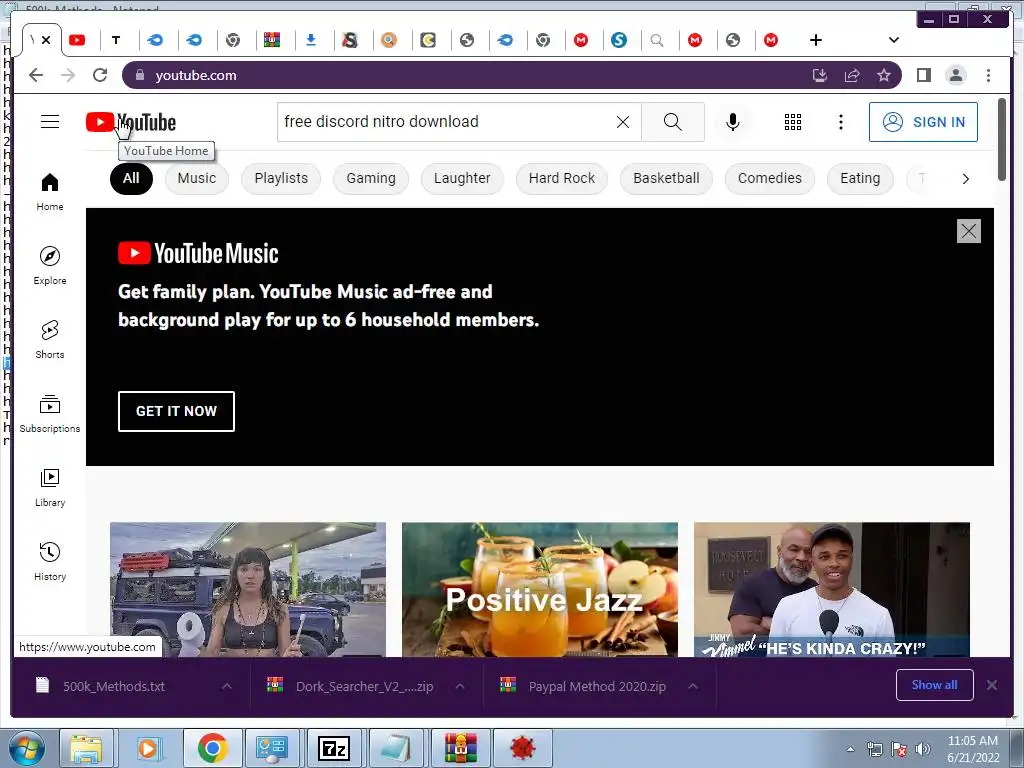The width and height of the screenshot is (1024, 768).
Task: Select the Music filter chip
Action: point(197,178)
